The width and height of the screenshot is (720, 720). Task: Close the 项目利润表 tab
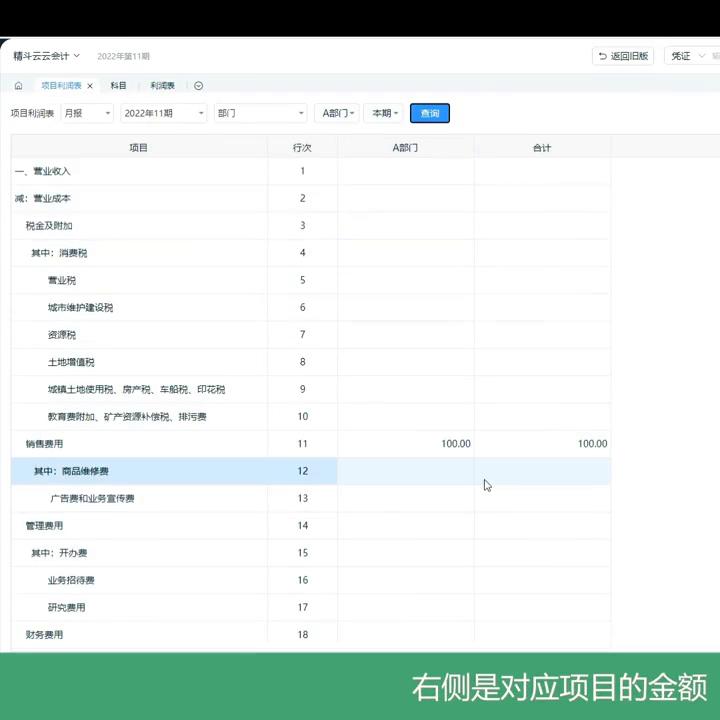(90, 86)
